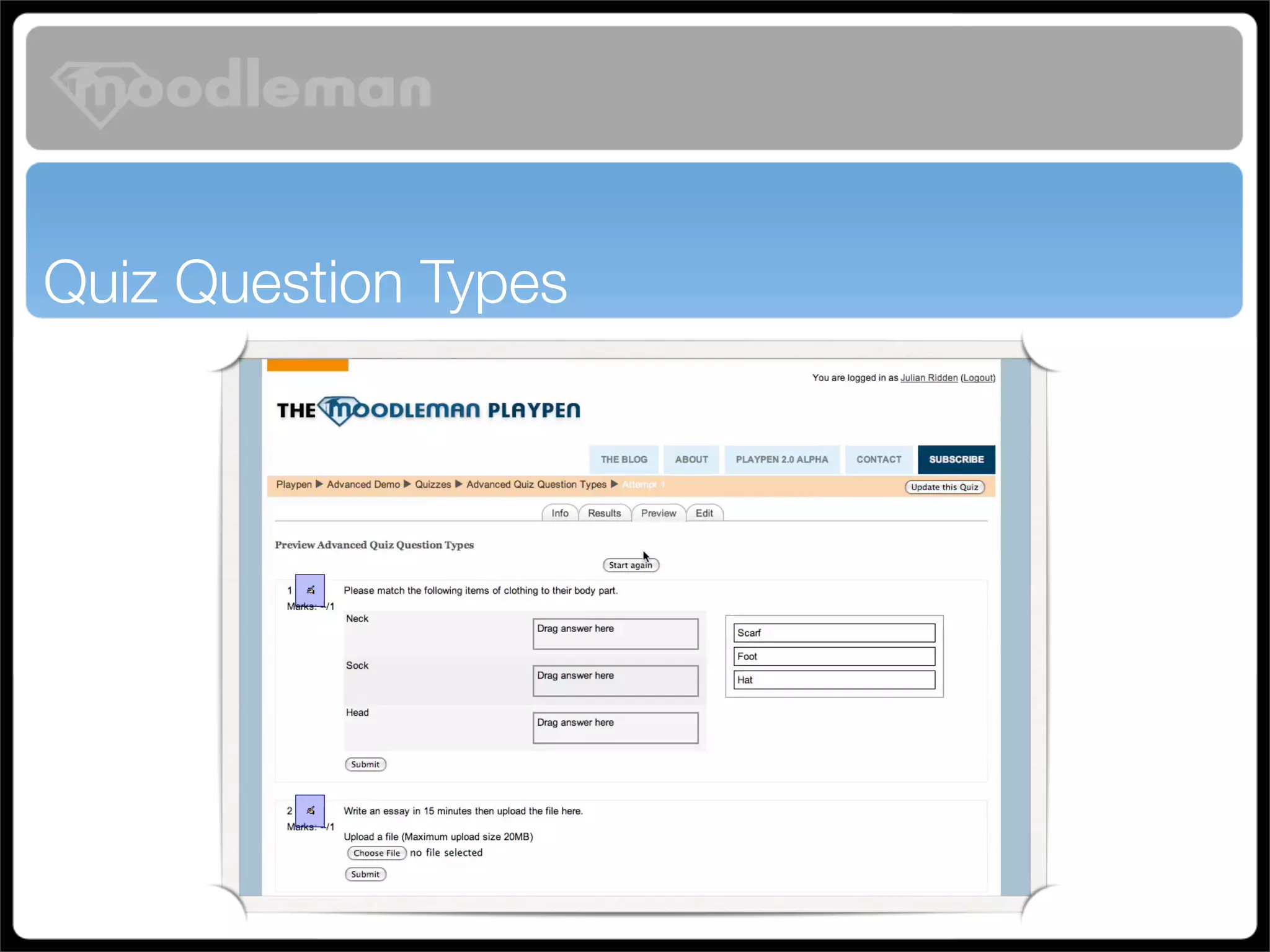Click the Start again button
1270x952 pixels.
click(x=631, y=565)
